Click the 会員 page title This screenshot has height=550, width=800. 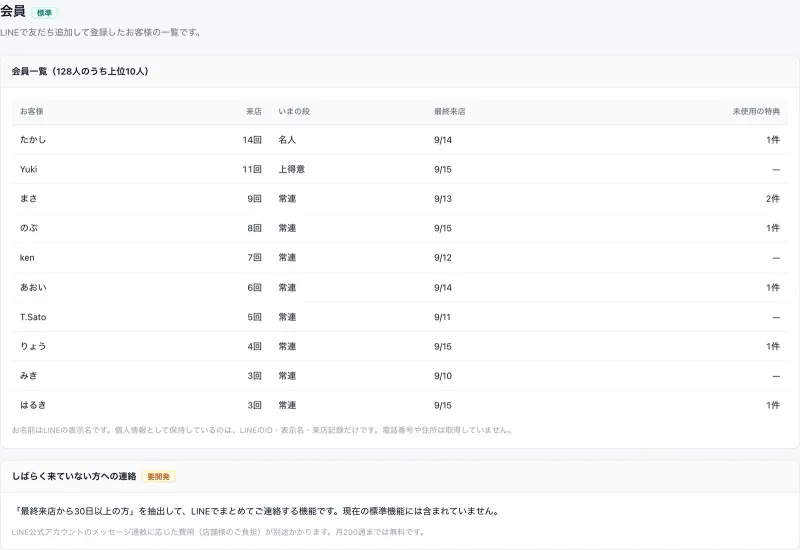[x=13, y=12]
